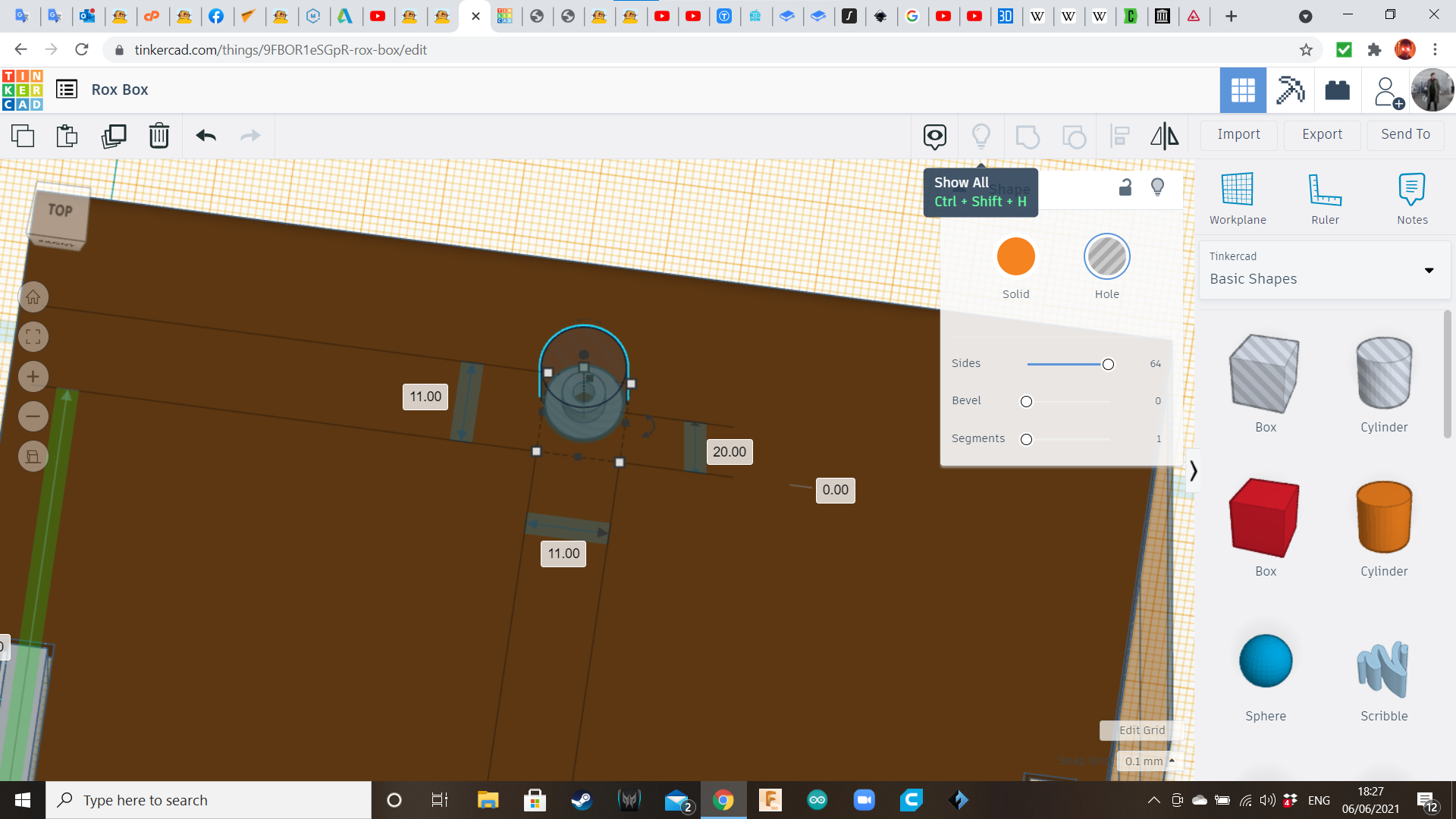Set shape to Hole
This screenshot has width=1456, height=819.
point(1106,256)
